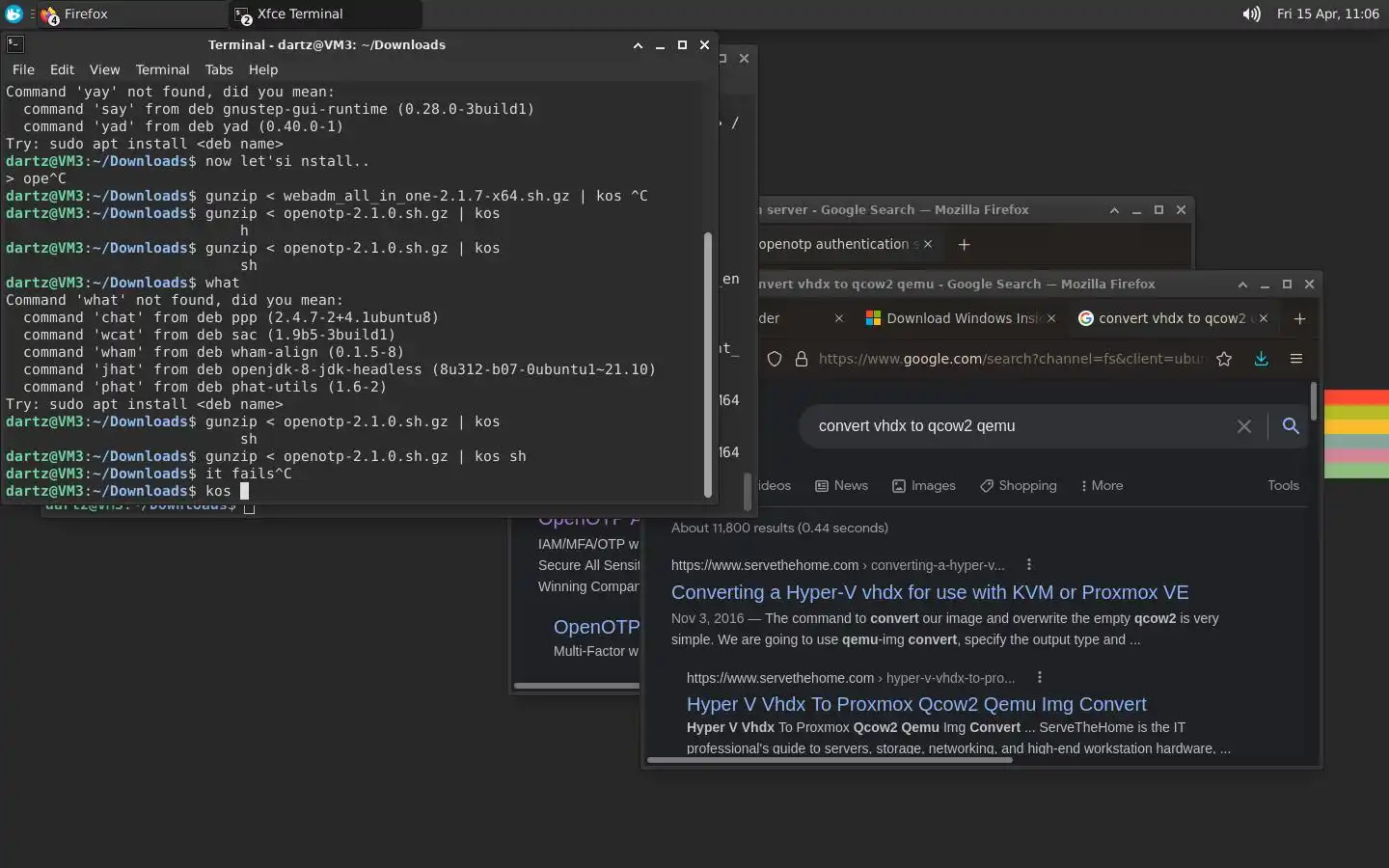
Task: Click the Google search magnifier button
Action: point(1291,425)
